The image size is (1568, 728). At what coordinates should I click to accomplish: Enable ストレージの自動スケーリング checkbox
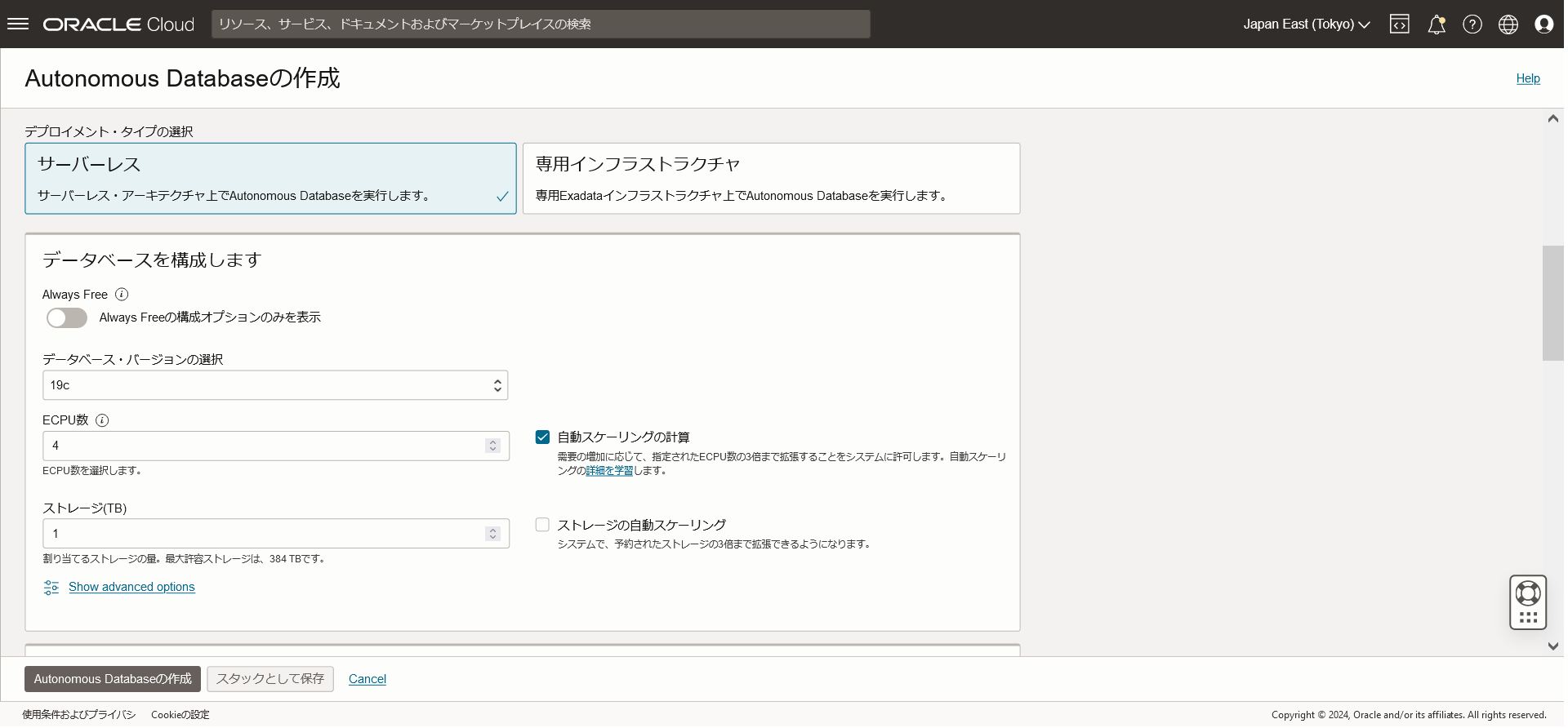(x=542, y=525)
